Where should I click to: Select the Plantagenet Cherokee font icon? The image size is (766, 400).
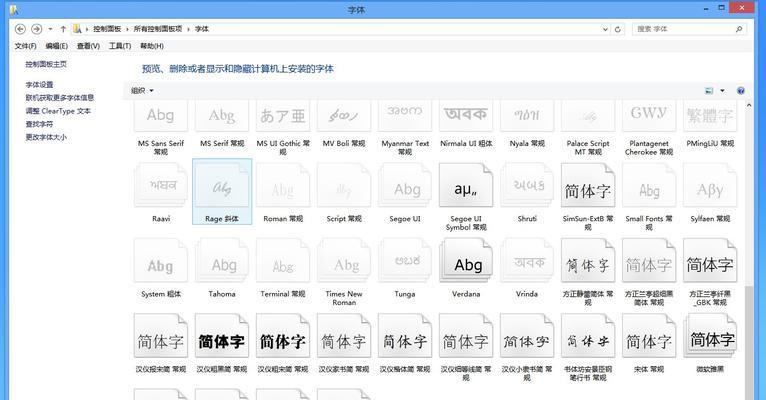pyautogui.click(x=649, y=116)
